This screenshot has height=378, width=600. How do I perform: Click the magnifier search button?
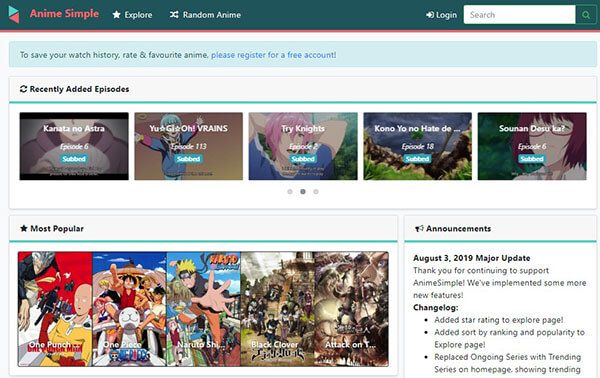[x=585, y=15]
